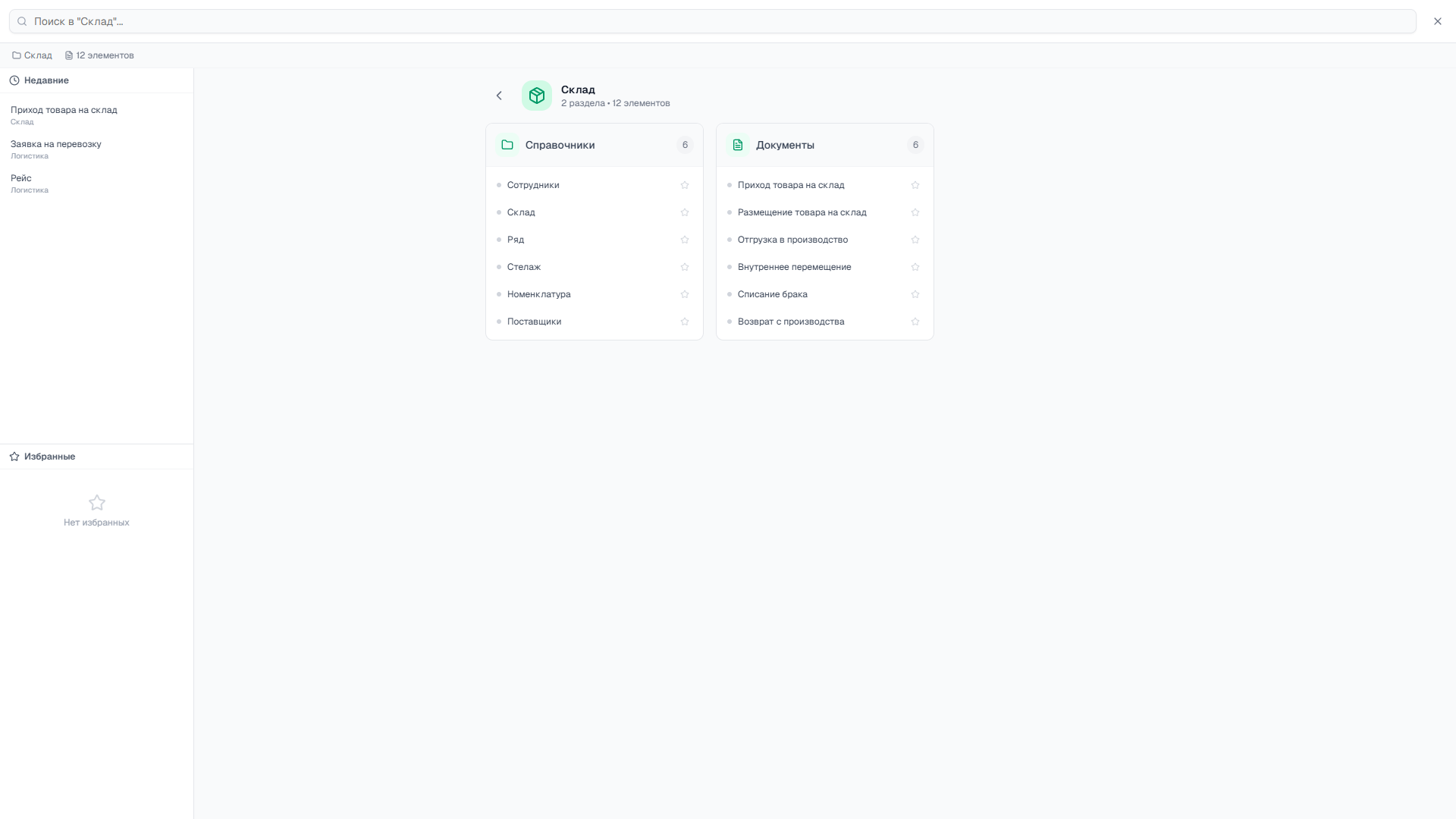
Task: Star the Приход товара на склад document
Action: [915, 185]
